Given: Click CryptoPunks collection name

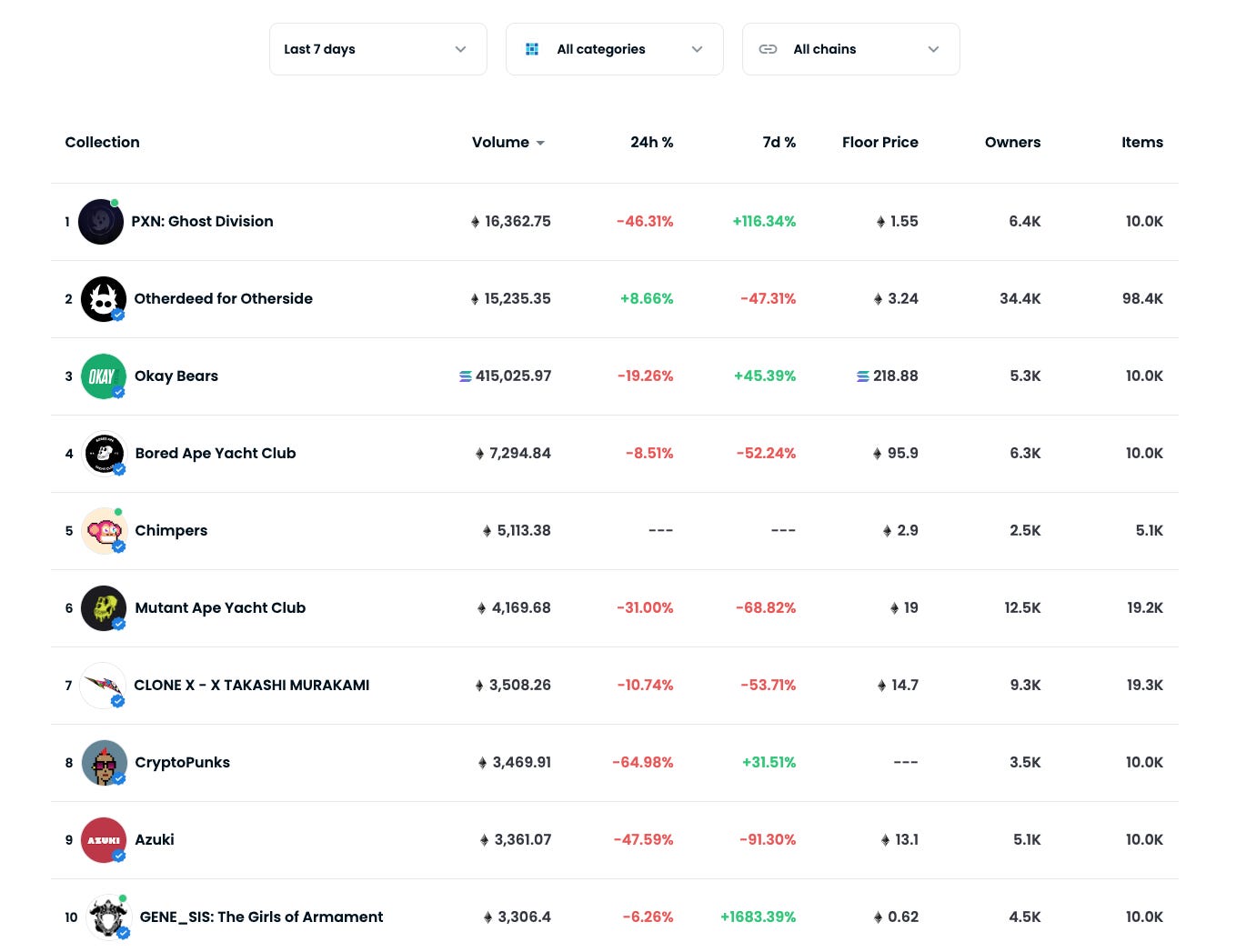Looking at the screenshot, I should point(182,762).
